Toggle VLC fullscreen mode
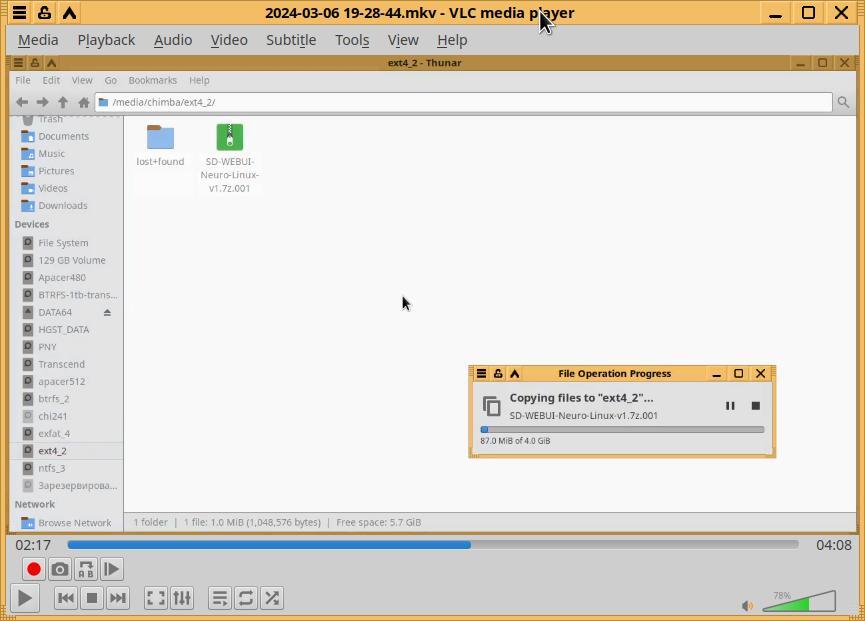865x621 pixels. pyautogui.click(x=156, y=598)
